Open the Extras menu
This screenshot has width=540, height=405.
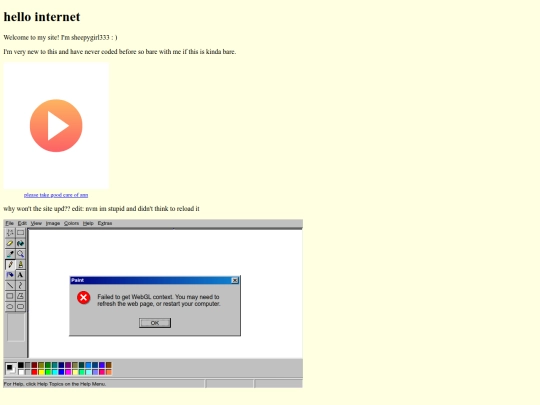[105, 223]
